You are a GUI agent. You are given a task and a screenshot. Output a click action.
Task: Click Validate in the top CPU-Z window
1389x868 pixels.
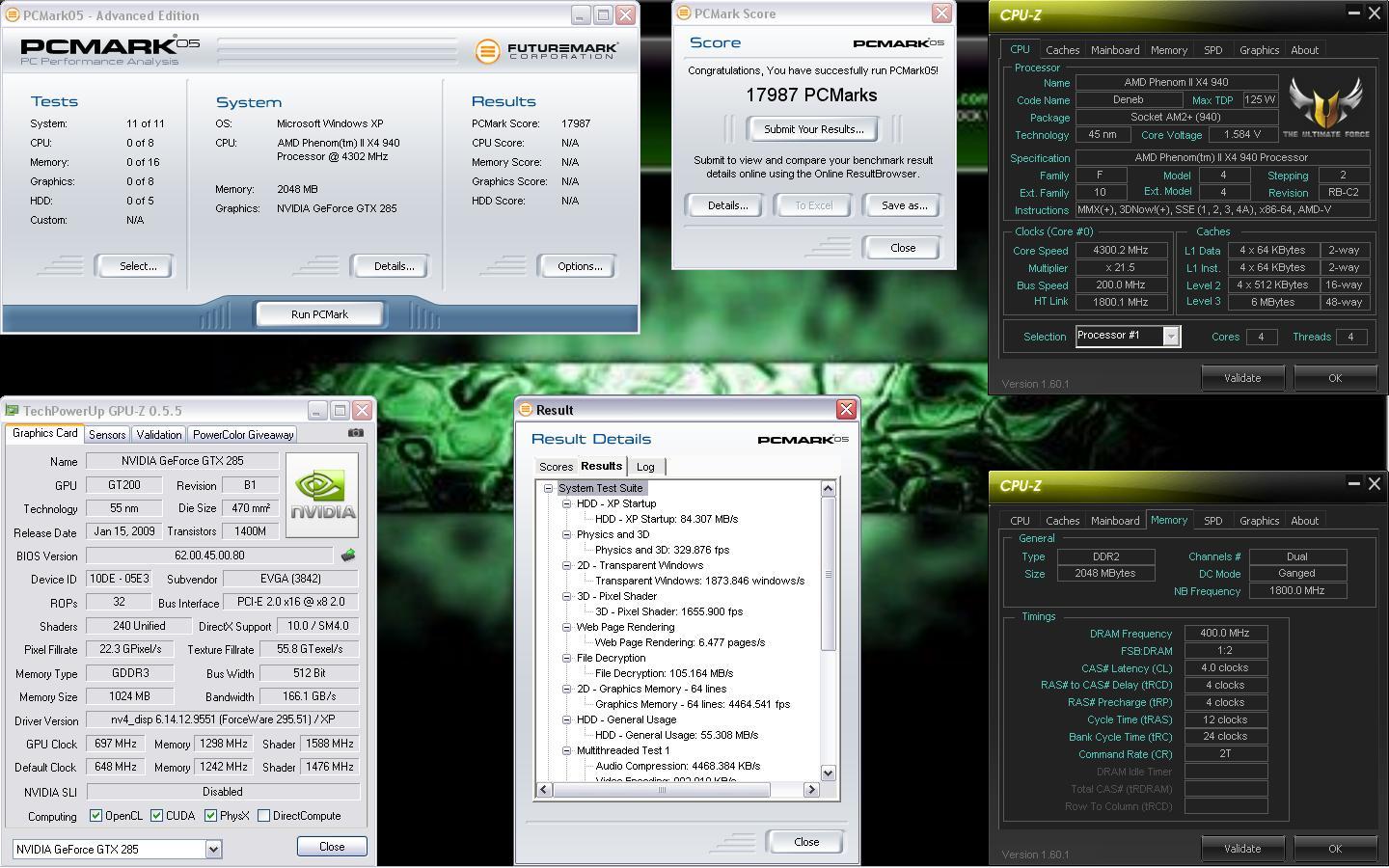pos(1242,378)
